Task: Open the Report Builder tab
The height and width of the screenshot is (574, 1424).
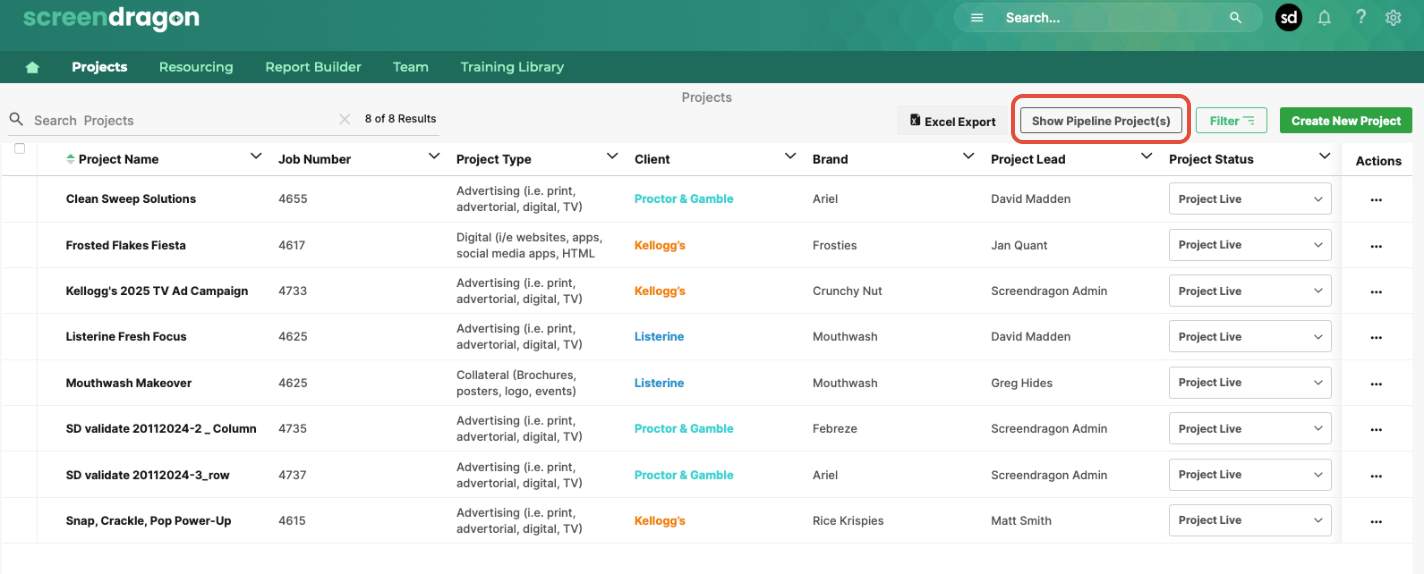Action: point(313,67)
